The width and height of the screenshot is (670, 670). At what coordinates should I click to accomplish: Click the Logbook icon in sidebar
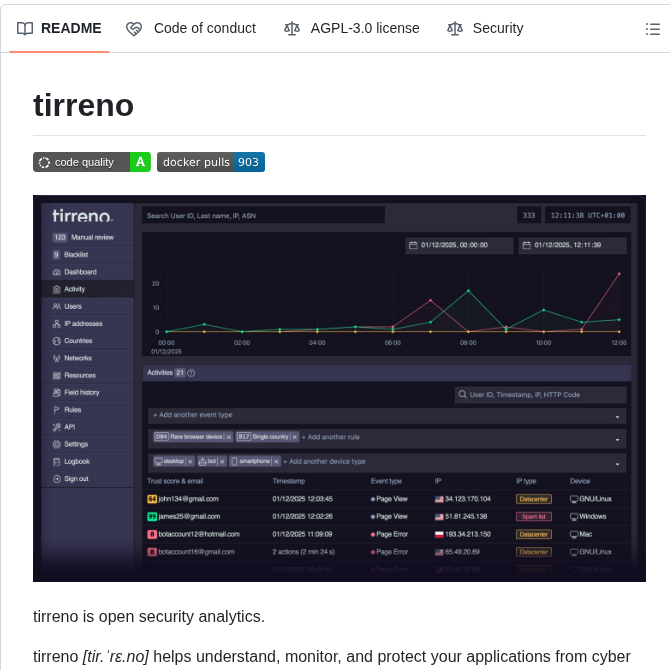click(56, 462)
